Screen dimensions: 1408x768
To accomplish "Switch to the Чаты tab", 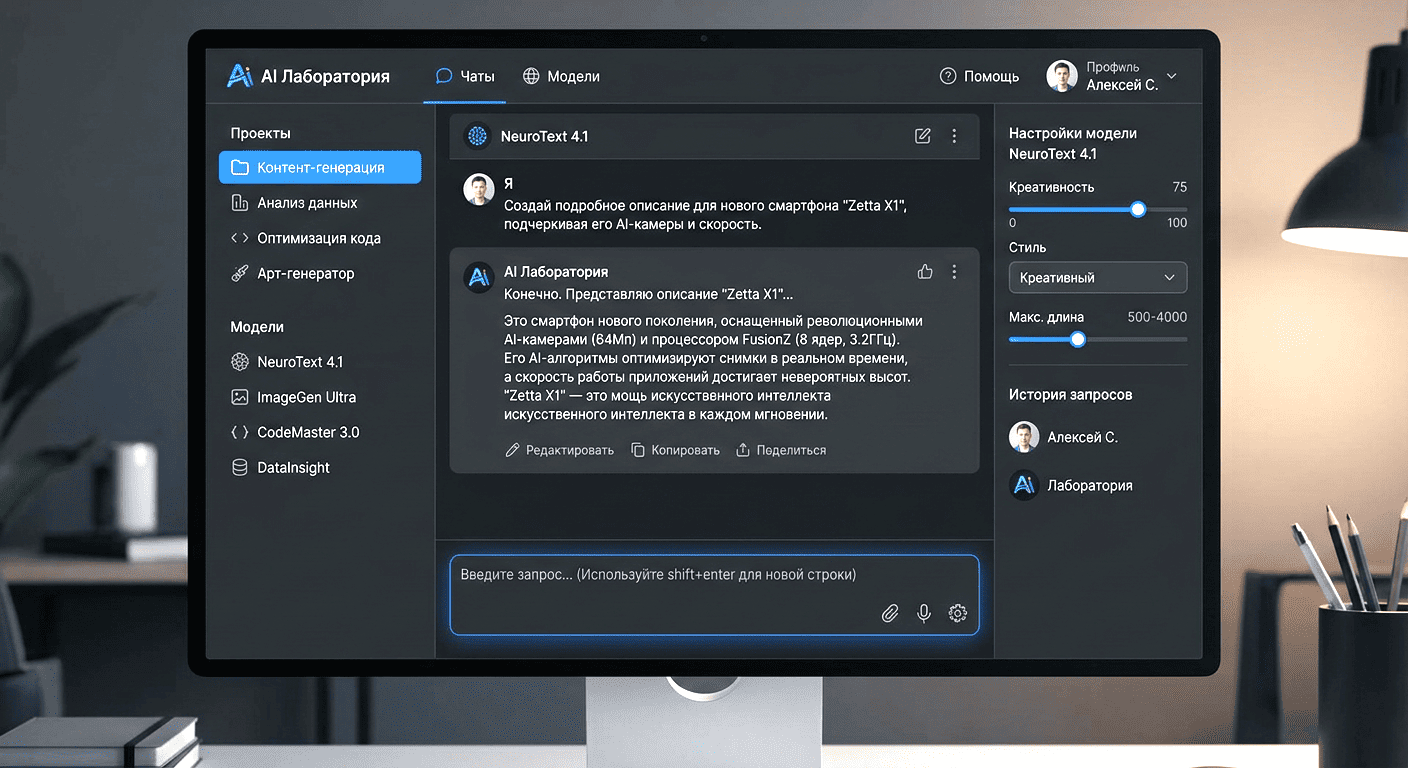I will tap(465, 76).
